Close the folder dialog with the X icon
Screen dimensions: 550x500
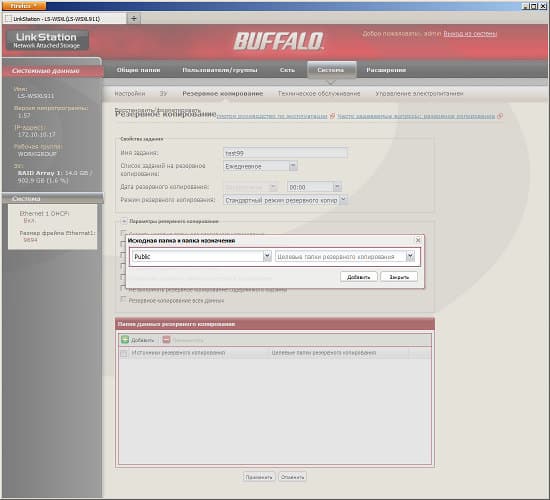(418, 240)
